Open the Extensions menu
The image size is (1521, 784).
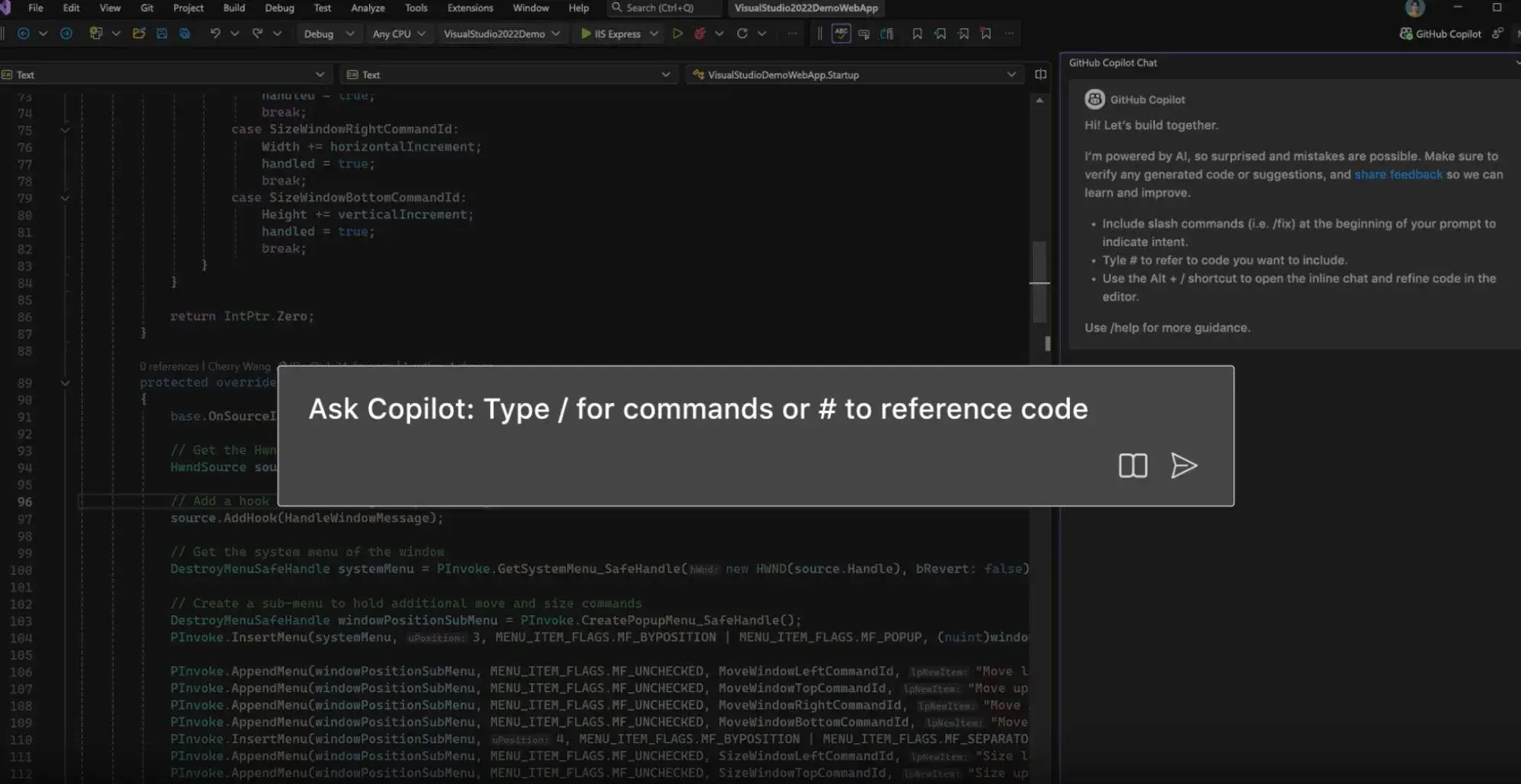(x=470, y=8)
